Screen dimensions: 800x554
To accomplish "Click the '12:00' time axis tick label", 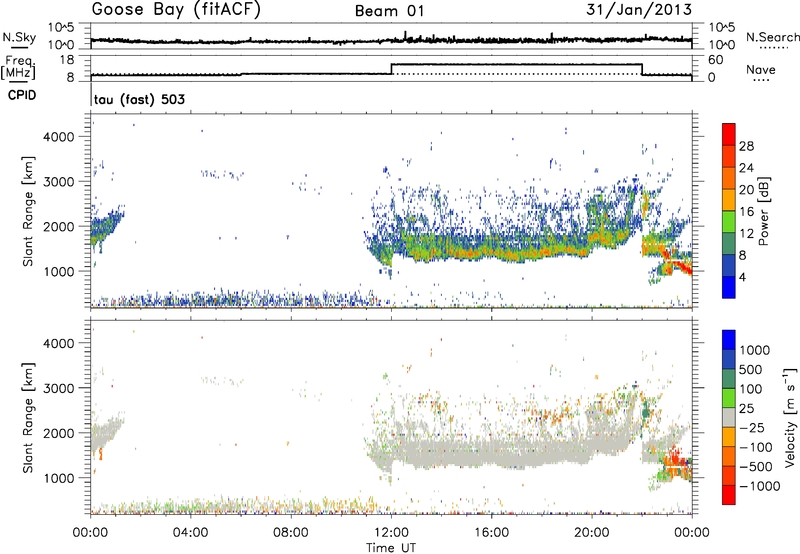I will [391, 533].
